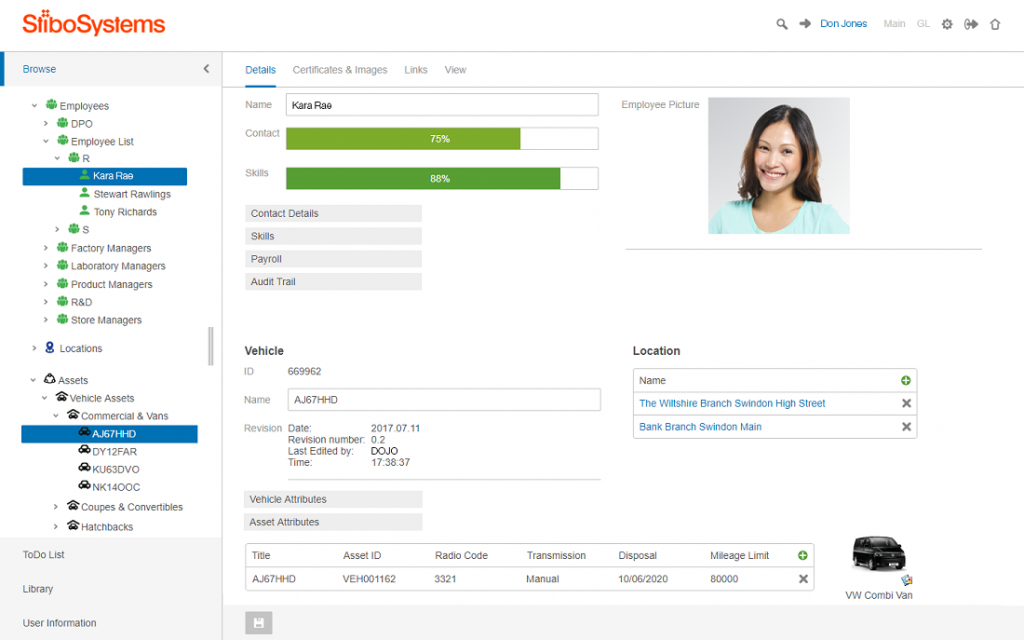Remove the Bank Branch Swindon Main location
The image size is (1024, 640).
[907, 426]
